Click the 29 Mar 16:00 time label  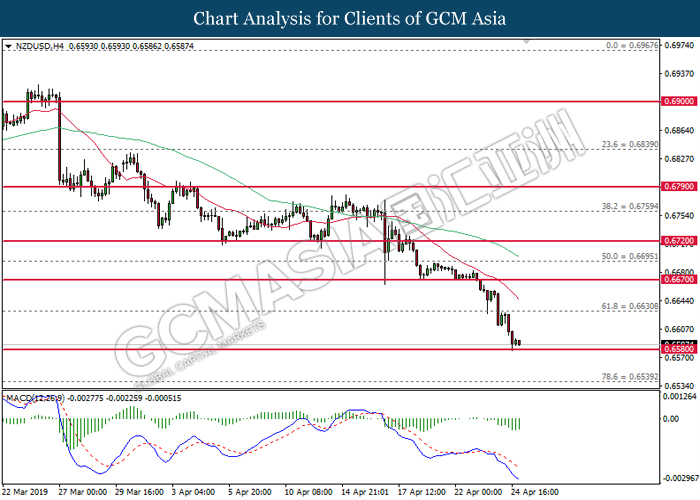(139, 492)
